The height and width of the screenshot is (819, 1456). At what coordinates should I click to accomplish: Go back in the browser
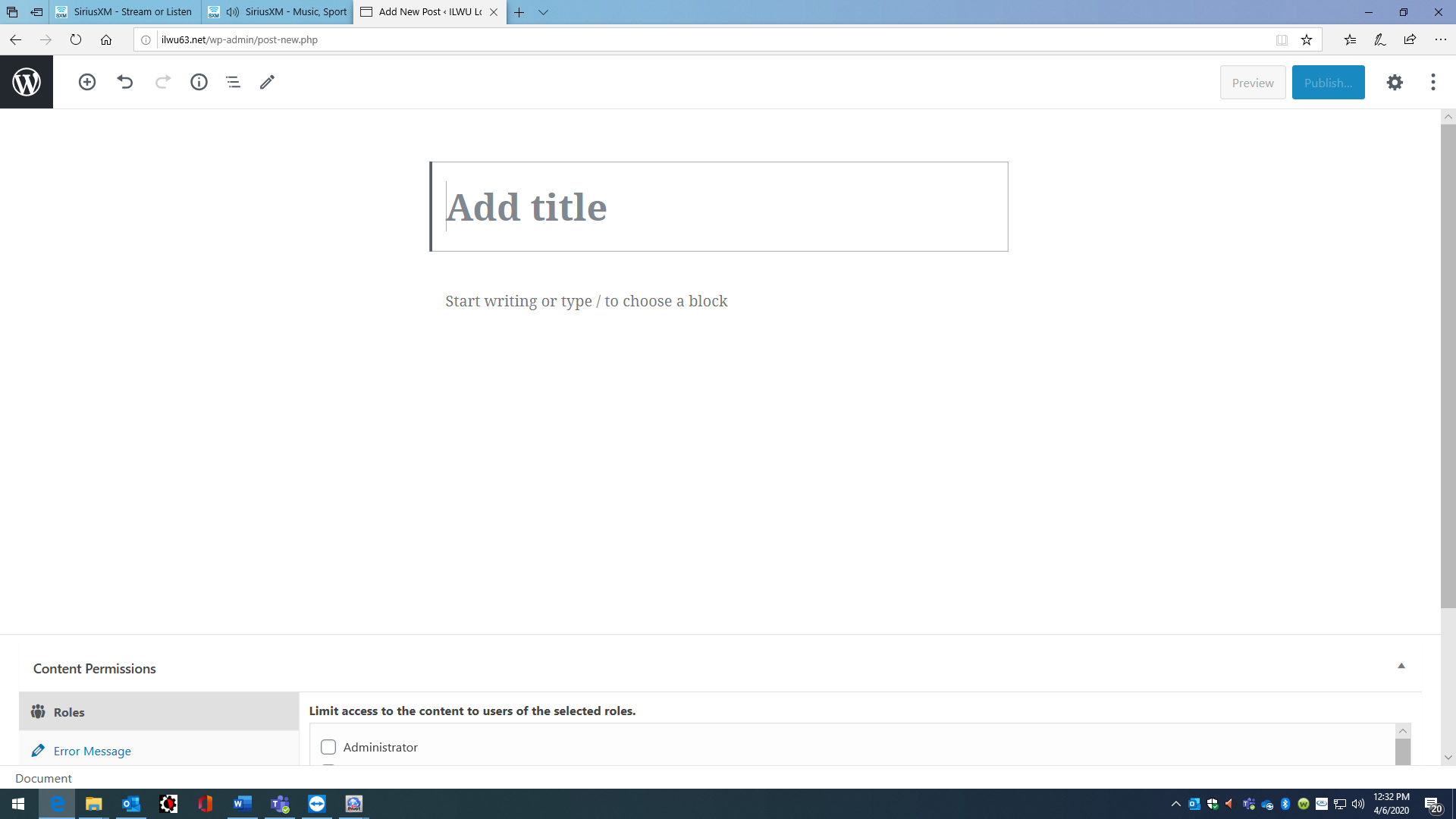[15, 39]
